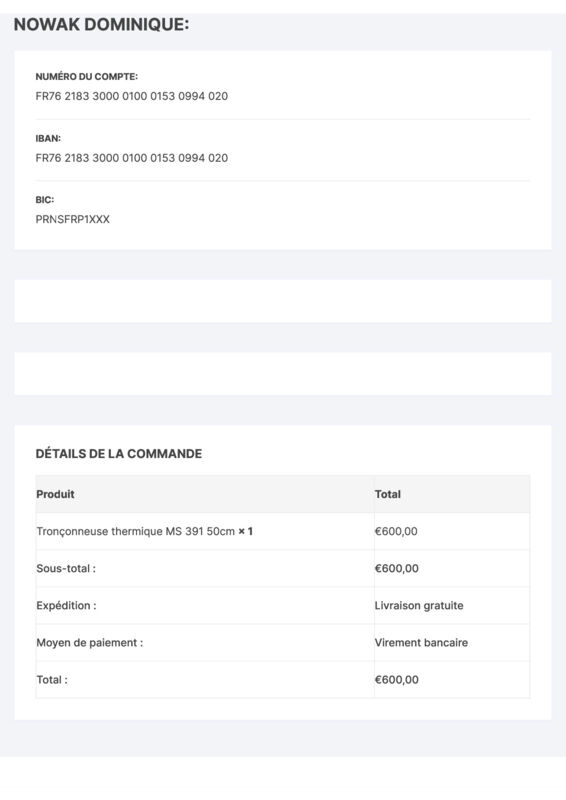Click the second empty white panel
This screenshot has height=800, width=566.
pyautogui.click(x=283, y=373)
